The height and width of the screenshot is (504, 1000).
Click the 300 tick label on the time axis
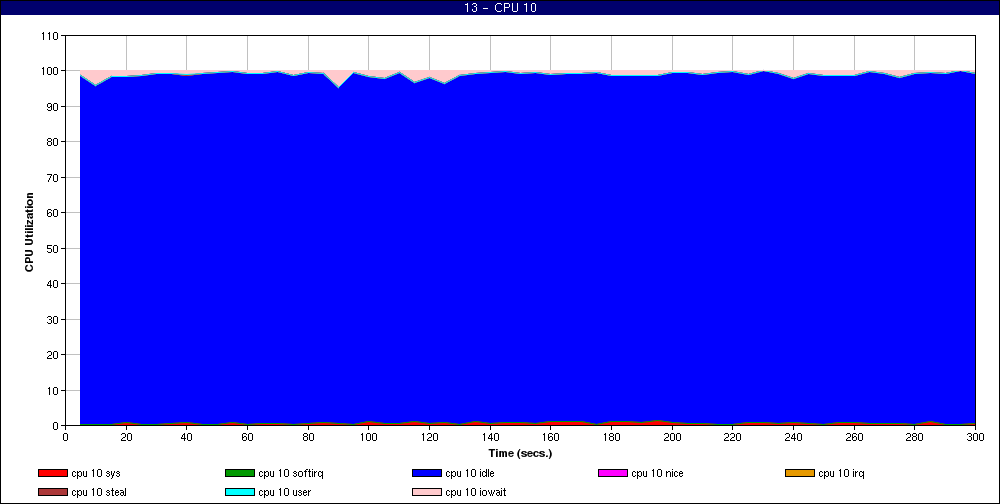click(975, 437)
